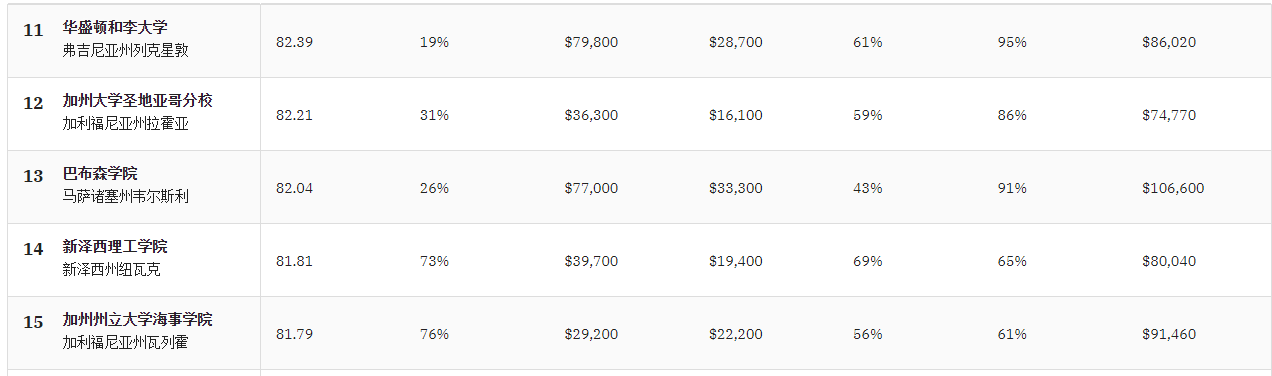Select the $106,600 salary value
Image resolution: width=1272 pixels, height=376 pixels.
(1173, 188)
